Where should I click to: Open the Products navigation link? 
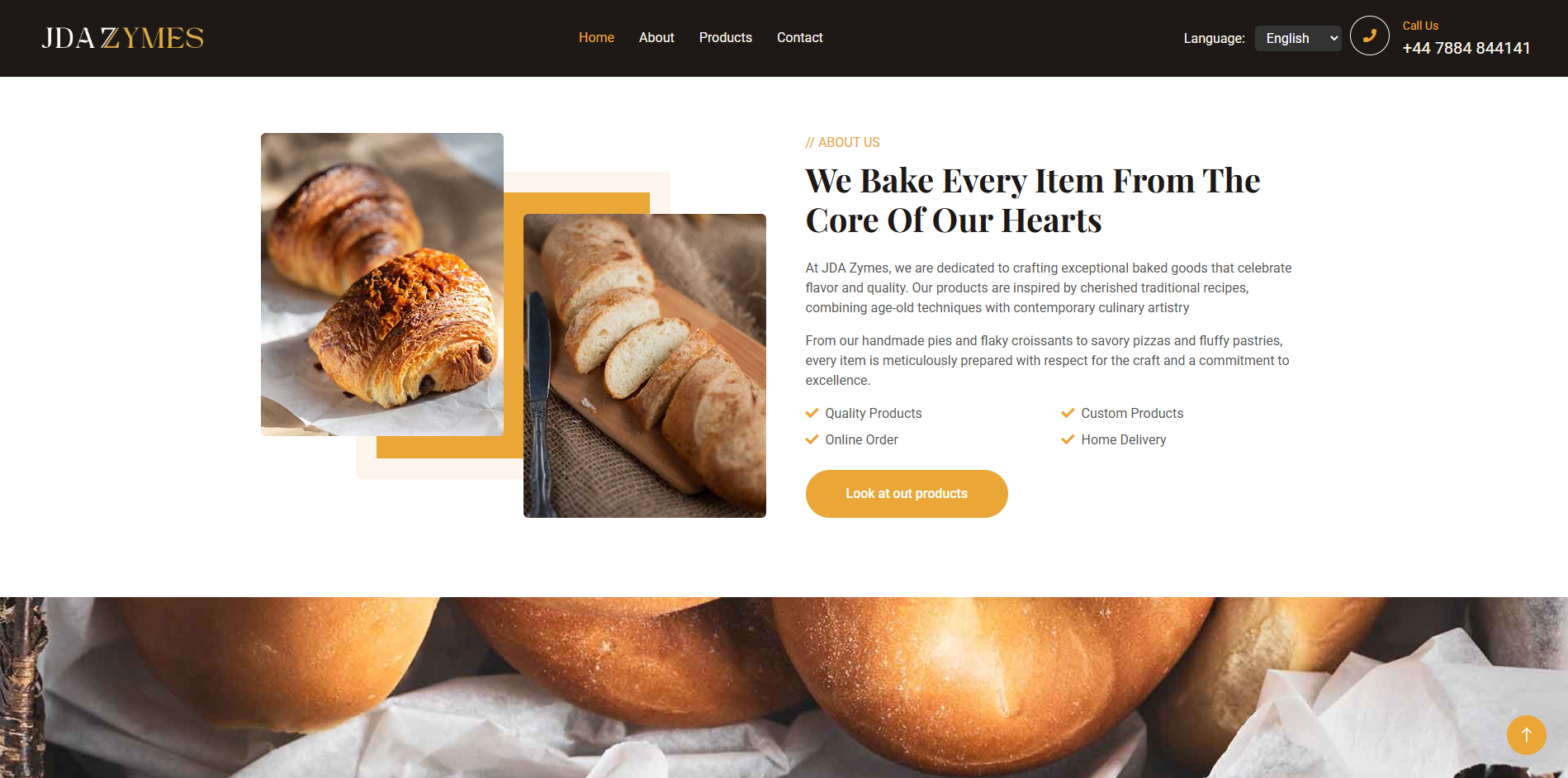(x=725, y=38)
